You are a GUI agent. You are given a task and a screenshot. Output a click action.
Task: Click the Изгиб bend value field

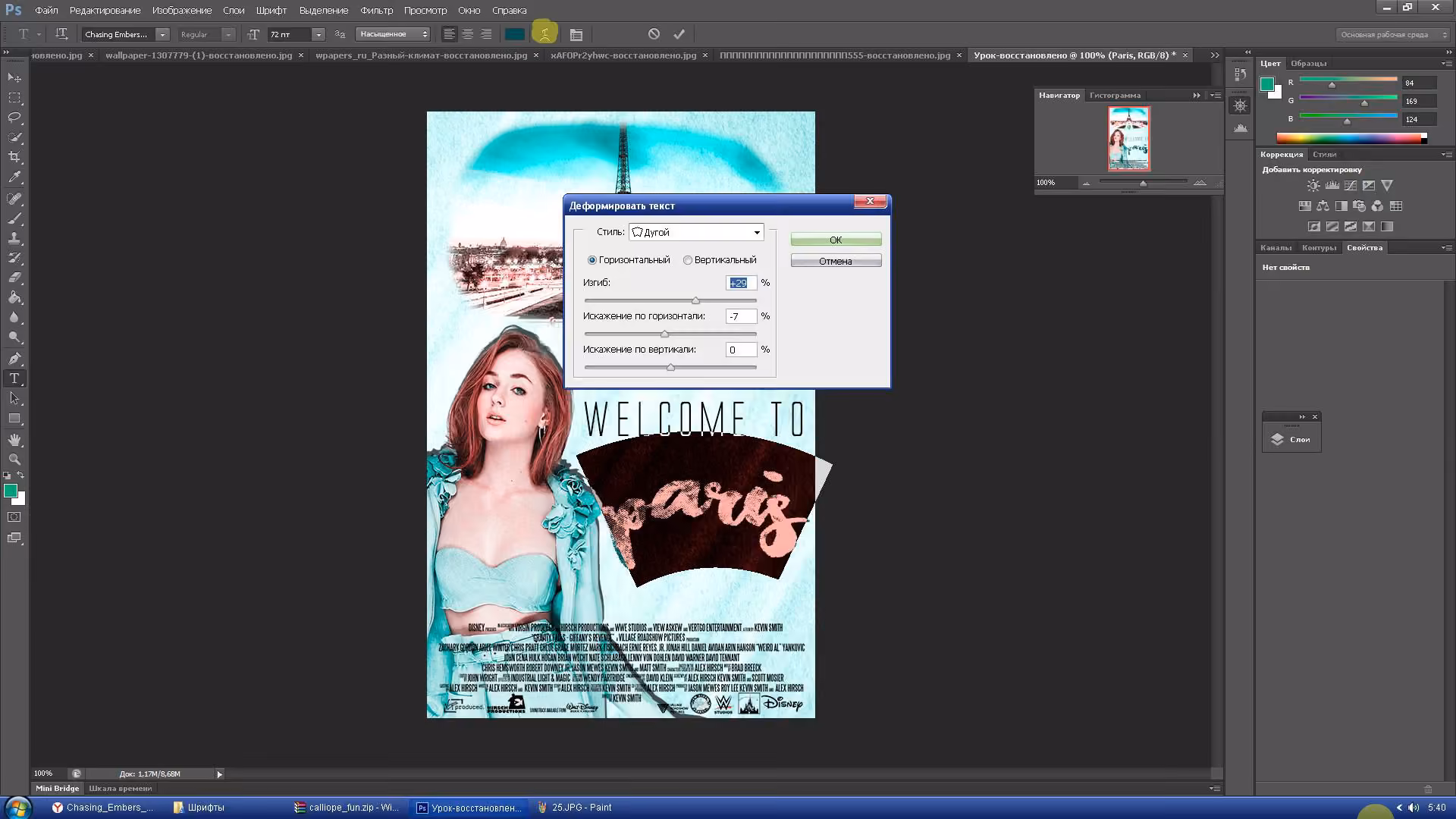741,283
